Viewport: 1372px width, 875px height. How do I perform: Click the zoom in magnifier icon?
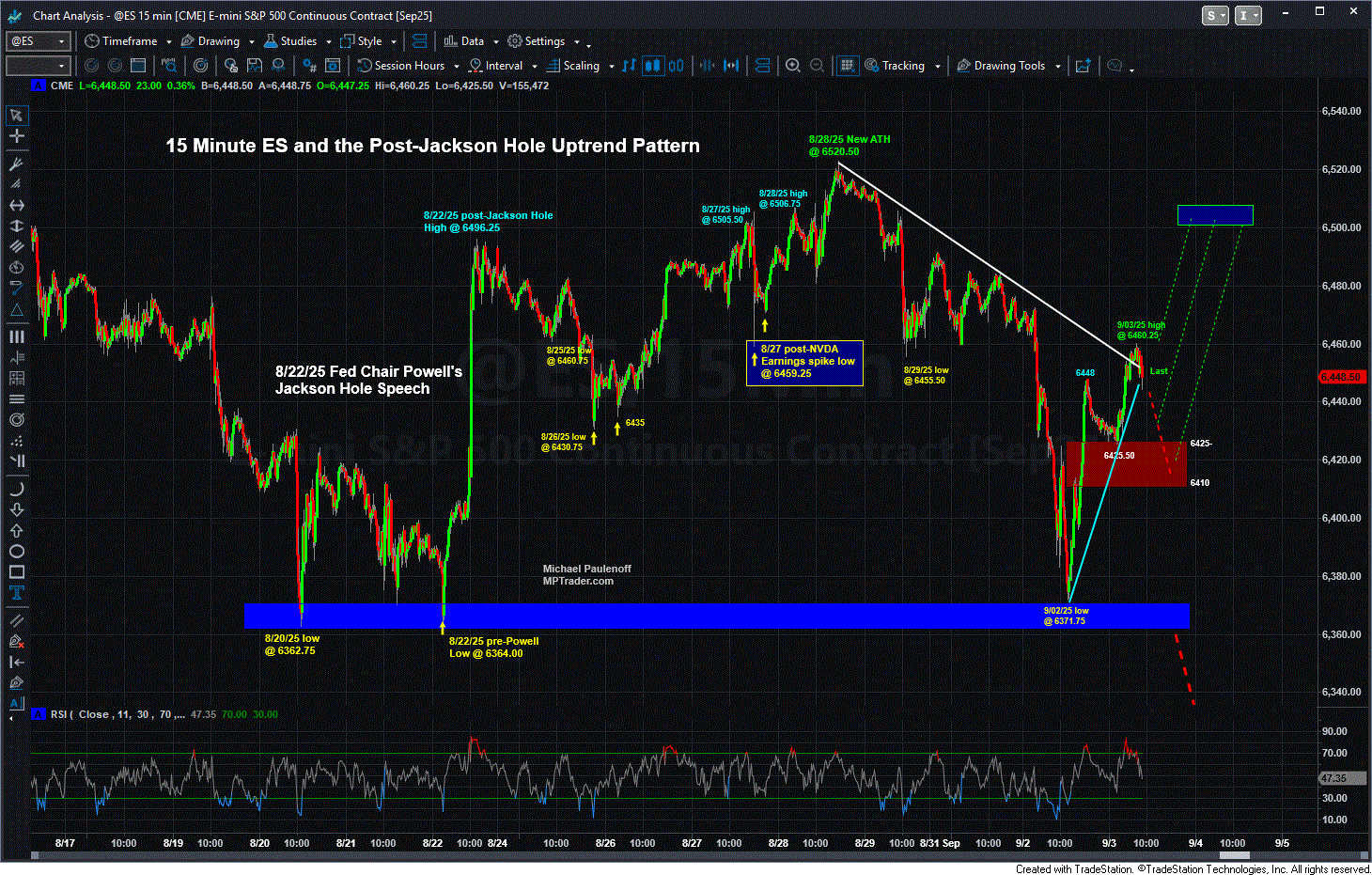pos(793,66)
